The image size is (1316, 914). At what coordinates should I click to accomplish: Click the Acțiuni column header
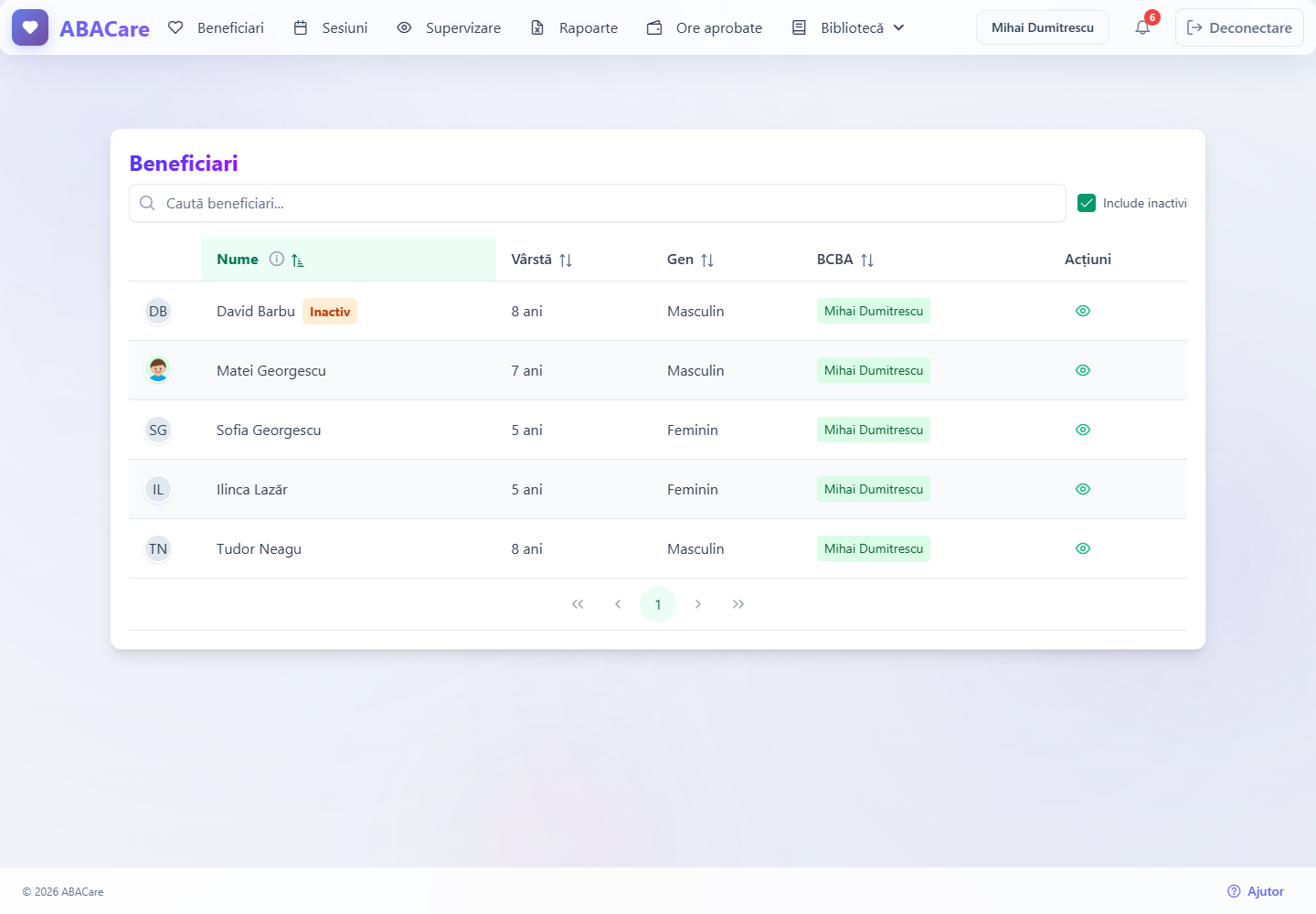pyautogui.click(x=1088, y=260)
